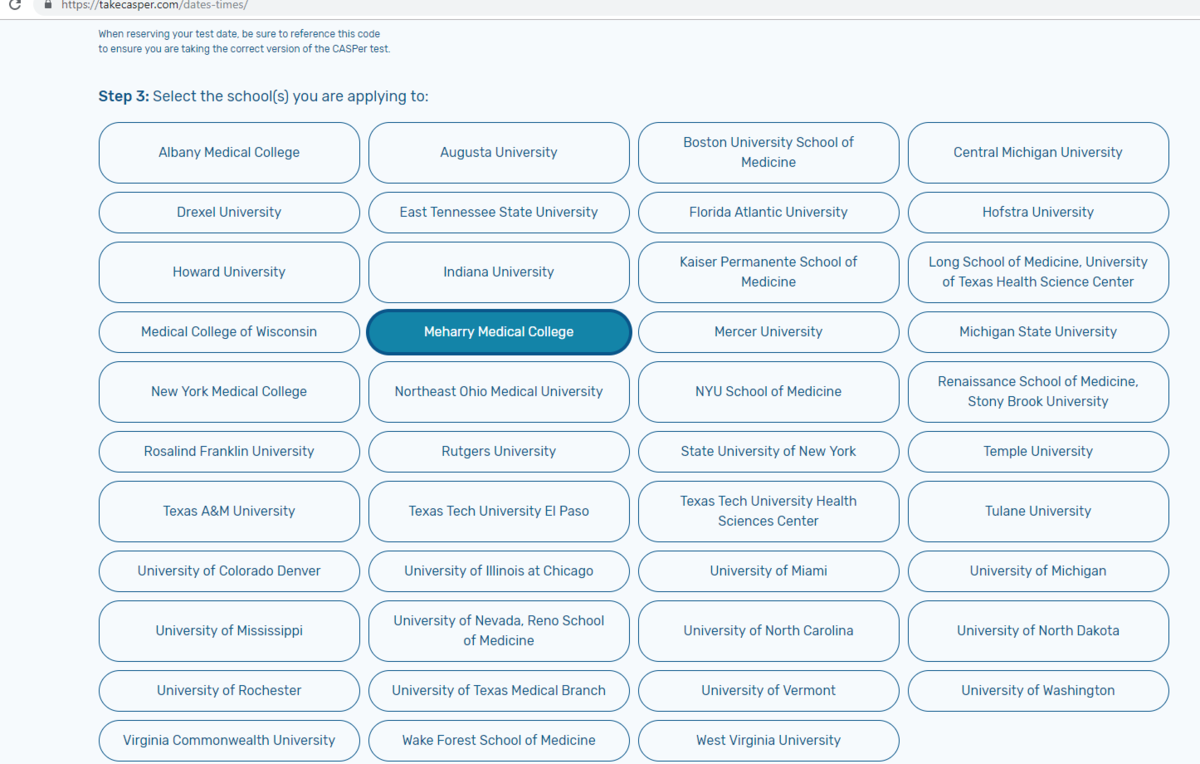Image resolution: width=1200 pixels, height=764 pixels.
Task: Add University of Washington
Action: (1038, 691)
